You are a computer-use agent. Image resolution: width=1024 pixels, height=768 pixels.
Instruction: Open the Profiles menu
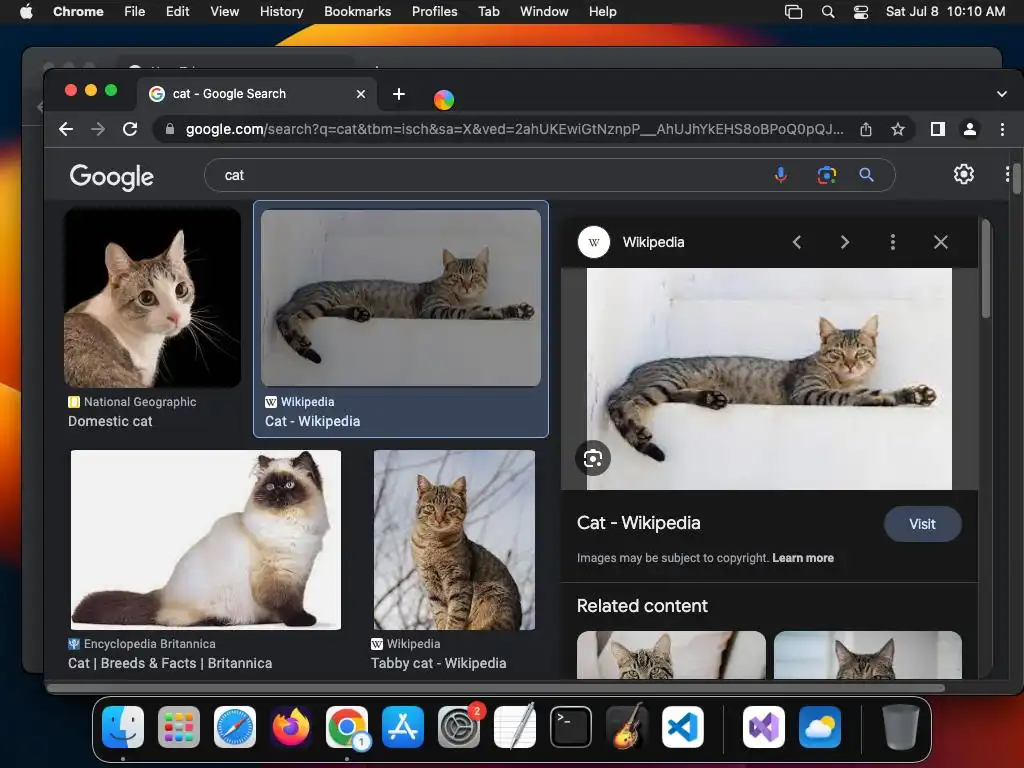[x=434, y=12]
